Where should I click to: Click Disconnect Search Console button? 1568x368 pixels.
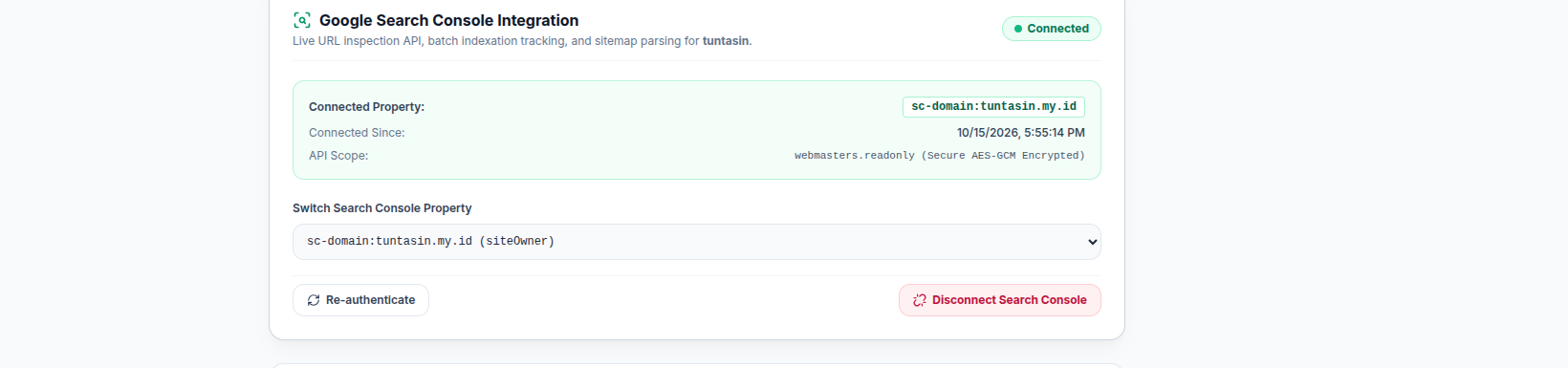point(1000,300)
